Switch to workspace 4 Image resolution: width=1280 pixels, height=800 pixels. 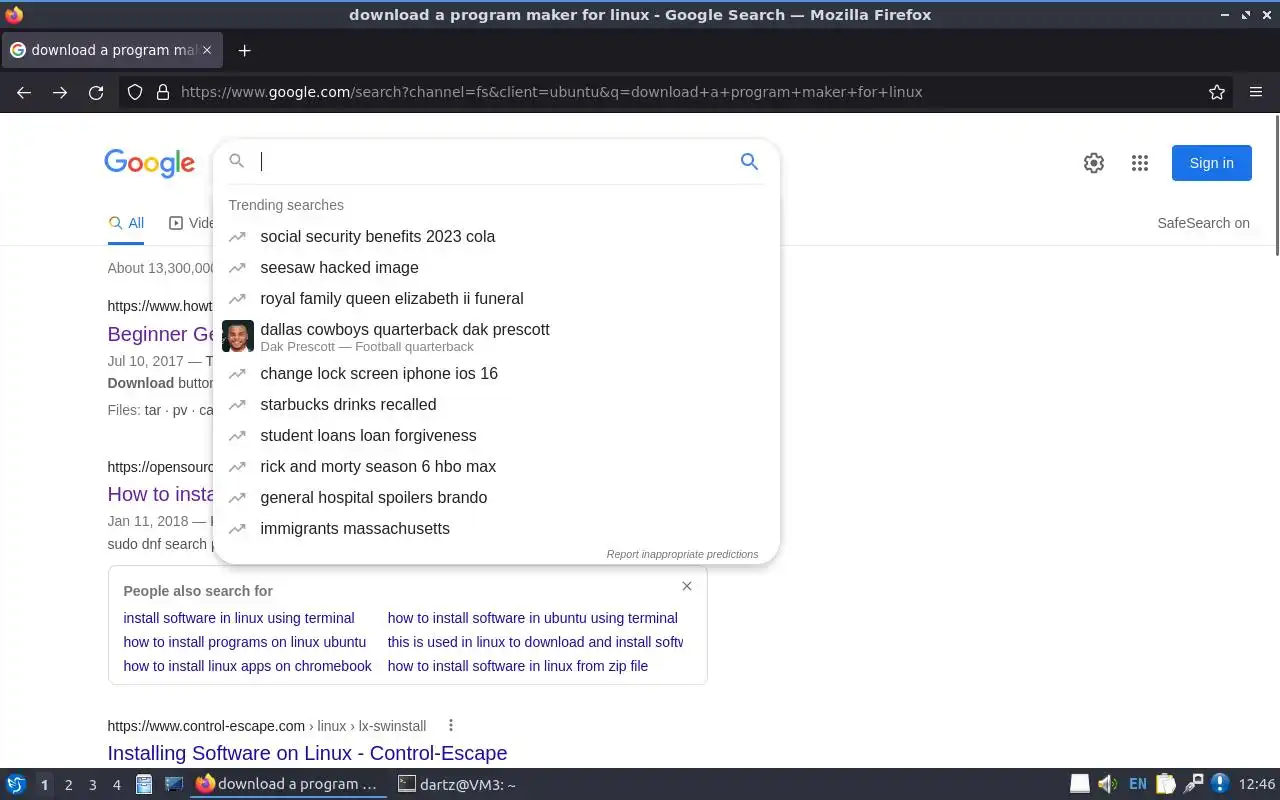[x=116, y=785]
